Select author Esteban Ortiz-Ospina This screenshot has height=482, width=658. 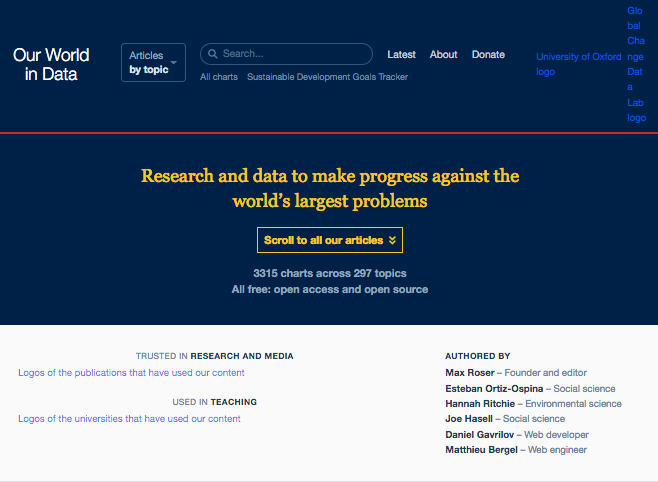[494, 388]
